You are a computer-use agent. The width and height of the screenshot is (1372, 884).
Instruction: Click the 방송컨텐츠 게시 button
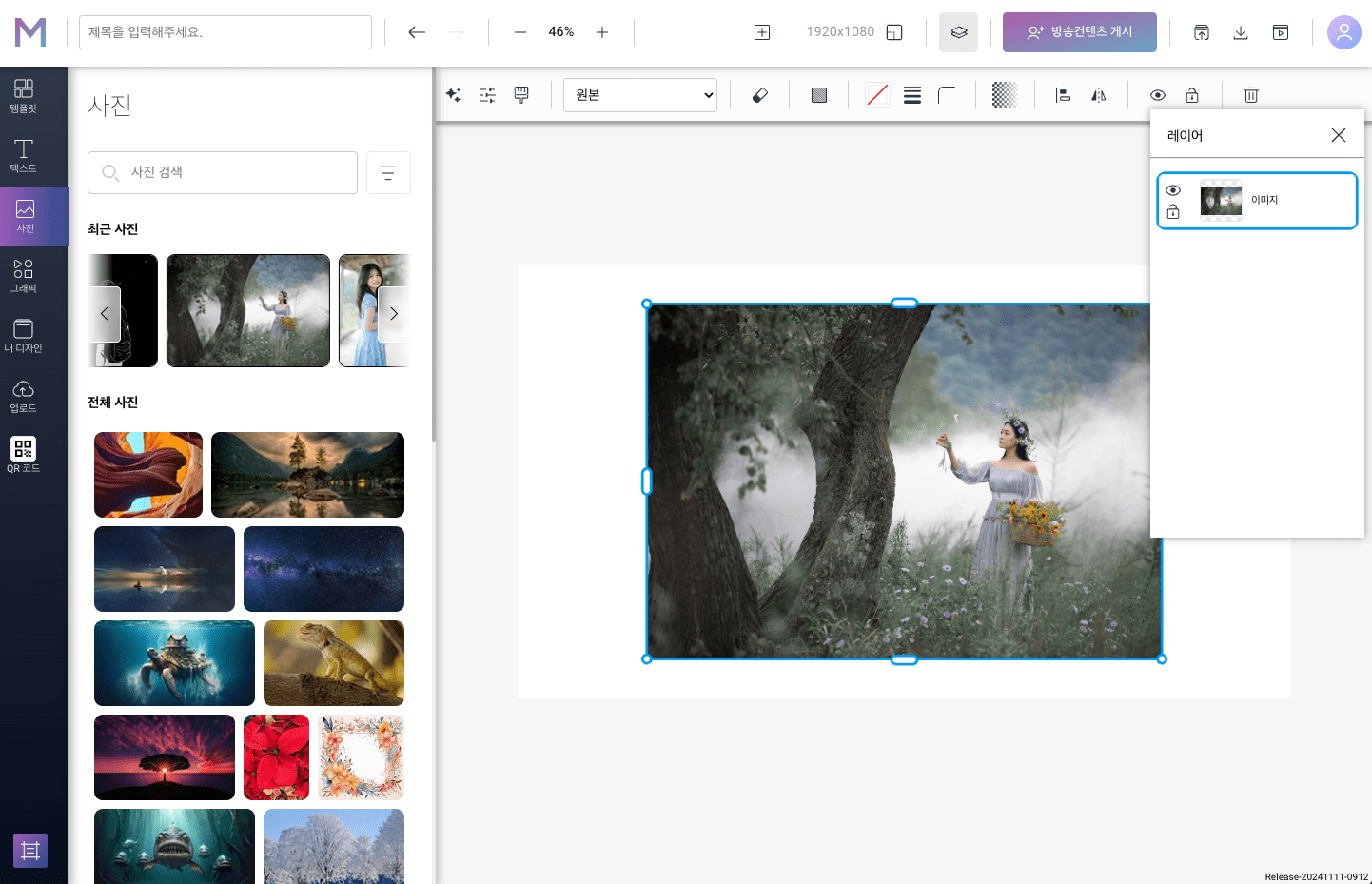point(1080,32)
